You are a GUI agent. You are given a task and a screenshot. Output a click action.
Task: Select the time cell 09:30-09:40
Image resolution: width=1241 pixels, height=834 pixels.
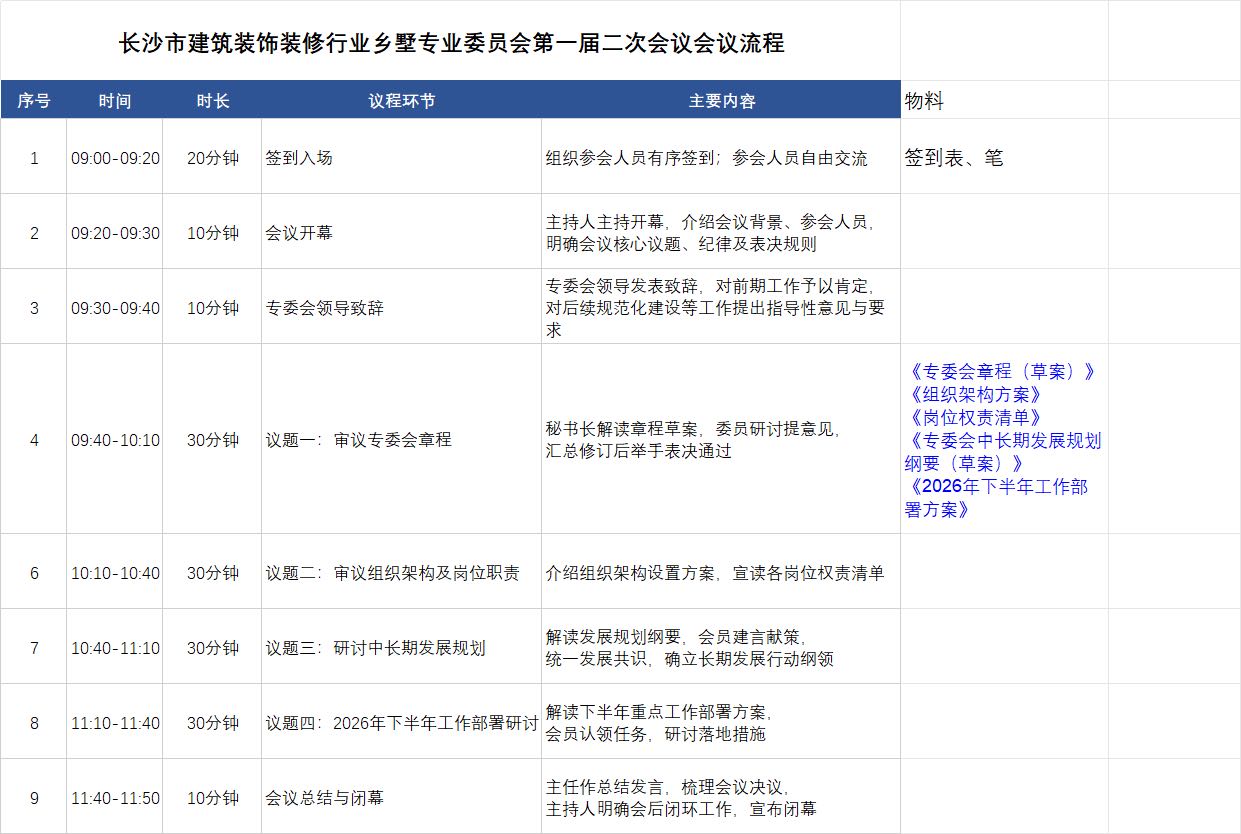[x=115, y=307]
